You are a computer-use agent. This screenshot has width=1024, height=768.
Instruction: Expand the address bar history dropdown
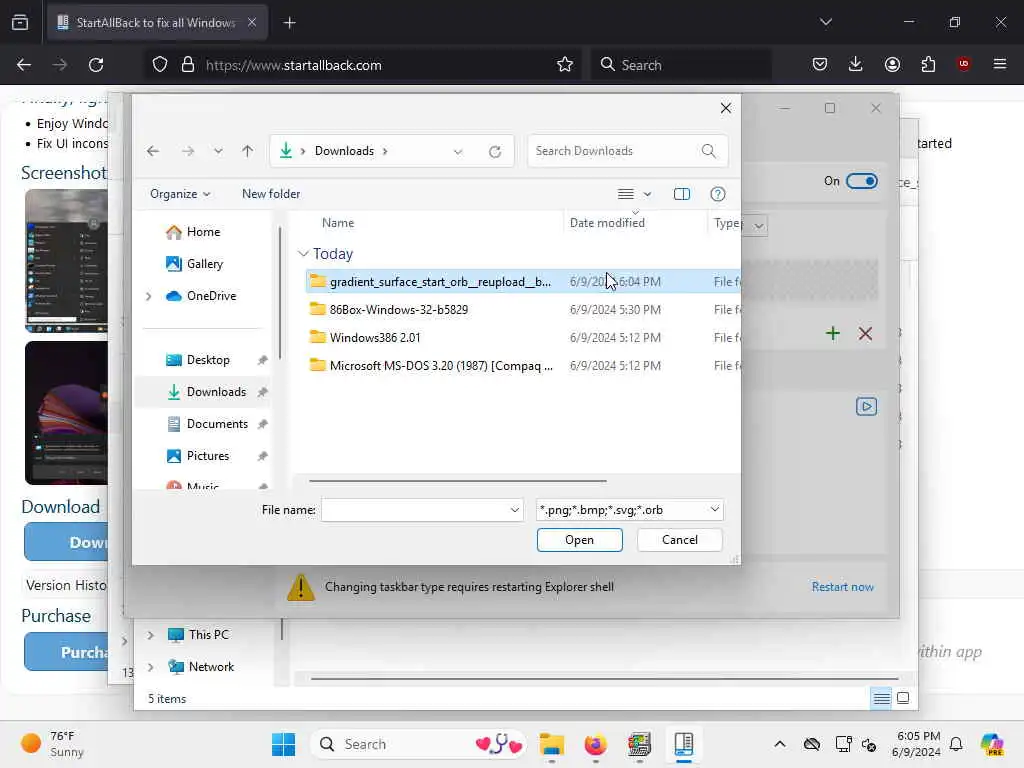click(x=458, y=152)
